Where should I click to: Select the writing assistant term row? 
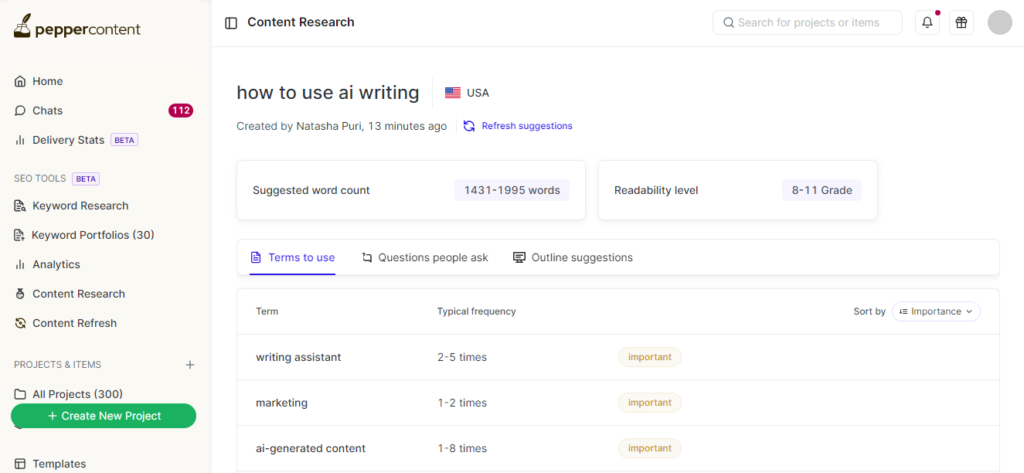[298, 357]
